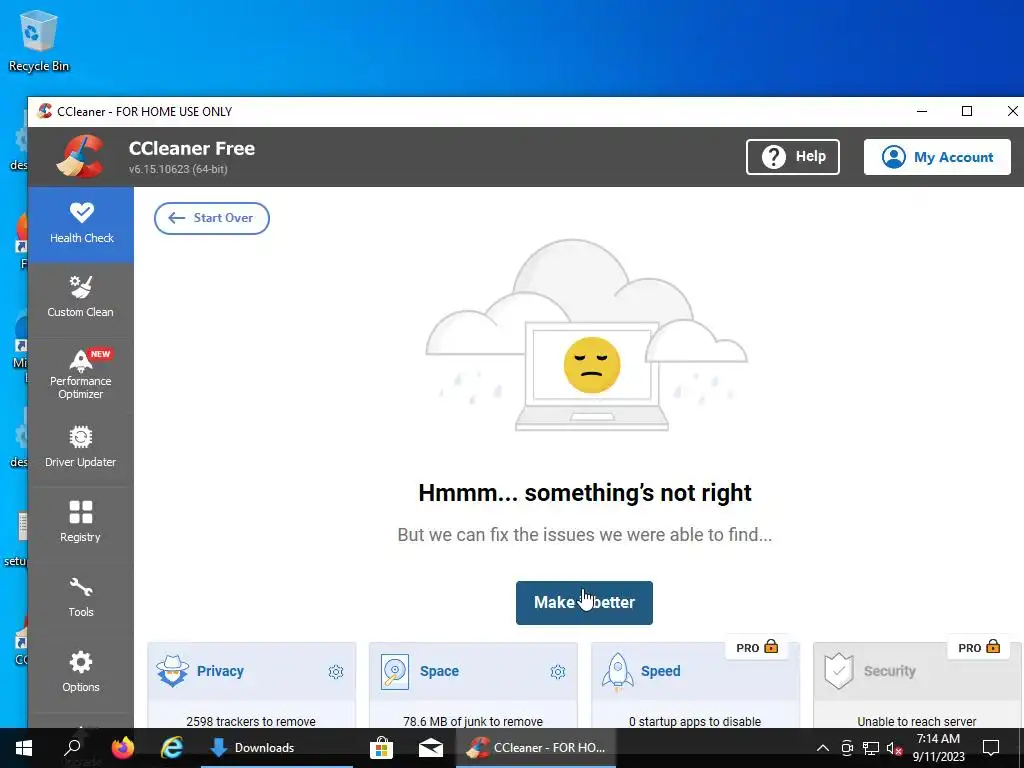
Task: Click the Space disk icon
Action: pyautogui.click(x=395, y=672)
